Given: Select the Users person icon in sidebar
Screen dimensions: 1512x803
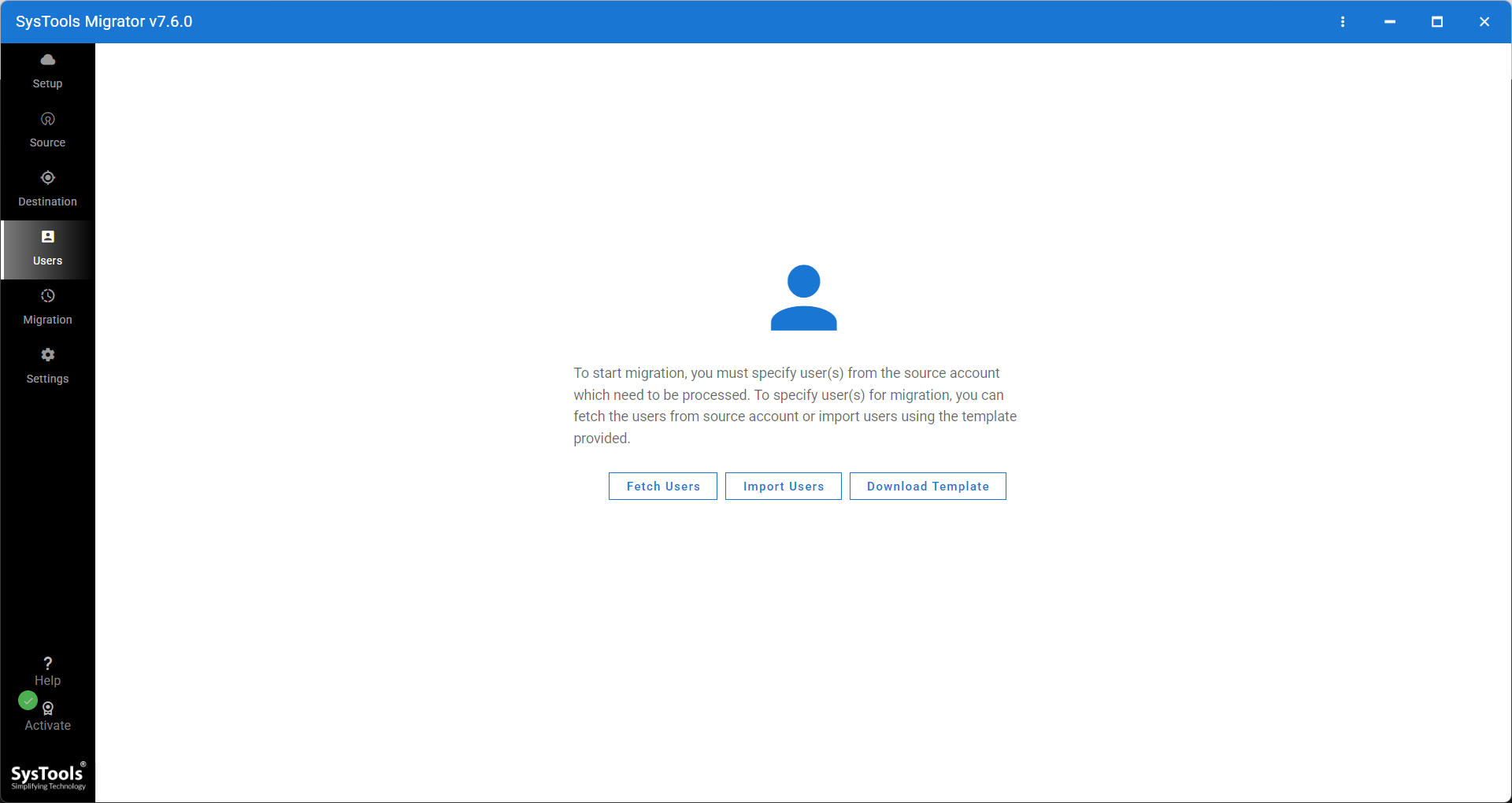Looking at the screenshot, I should point(47,236).
